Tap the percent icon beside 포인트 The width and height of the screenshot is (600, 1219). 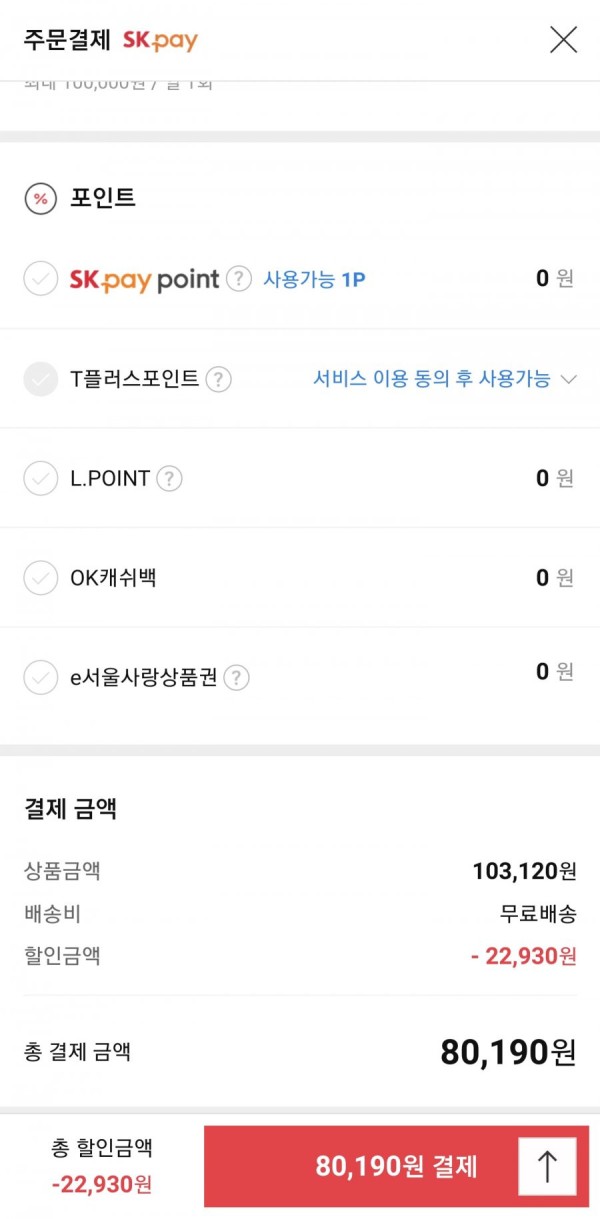[x=41, y=198]
